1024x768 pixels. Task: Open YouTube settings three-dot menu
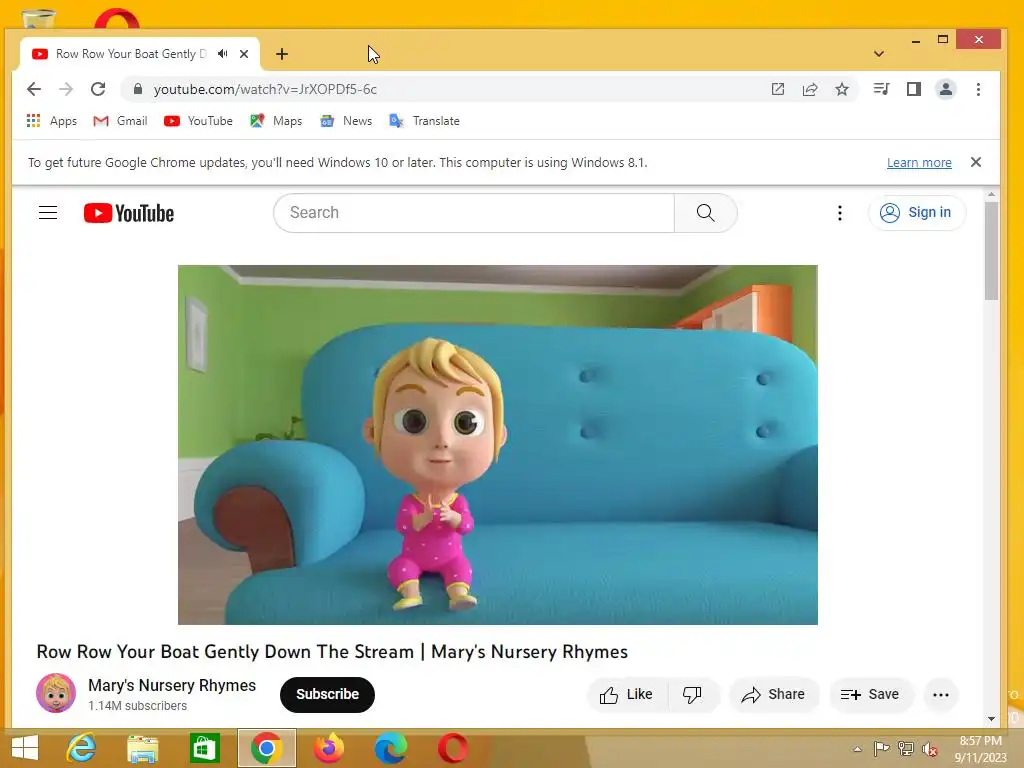(x=840, y=213)
